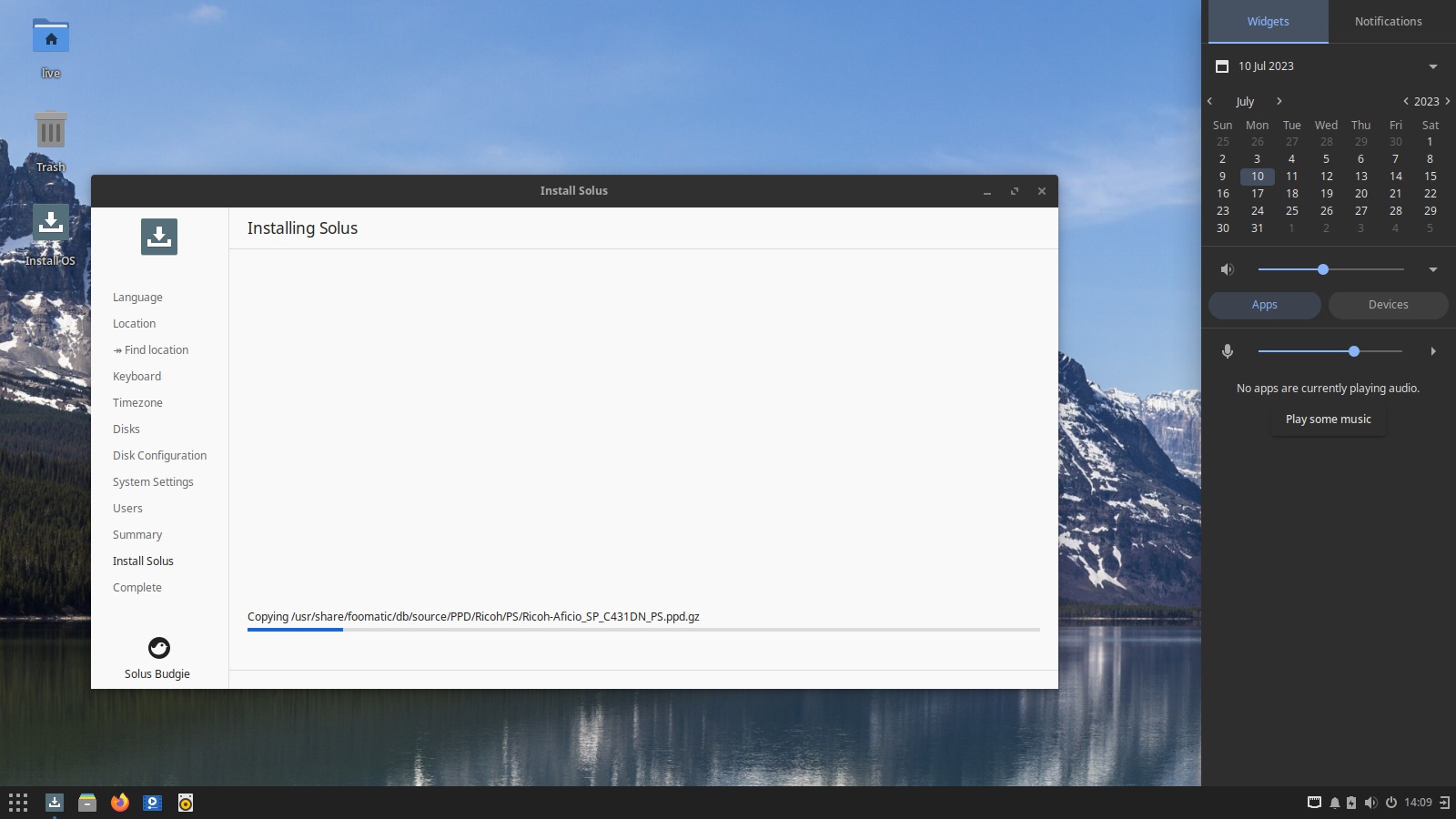Select the Location step in installer
The height and width of the screenshot is (819, 1456).
coord(134,324)
